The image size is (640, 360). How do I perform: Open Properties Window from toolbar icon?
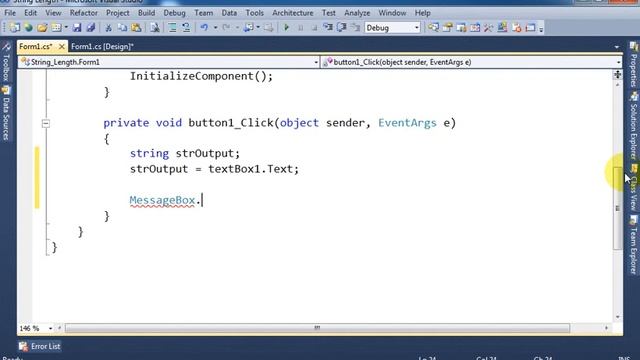pyautogui.click(x=447, y=28)
